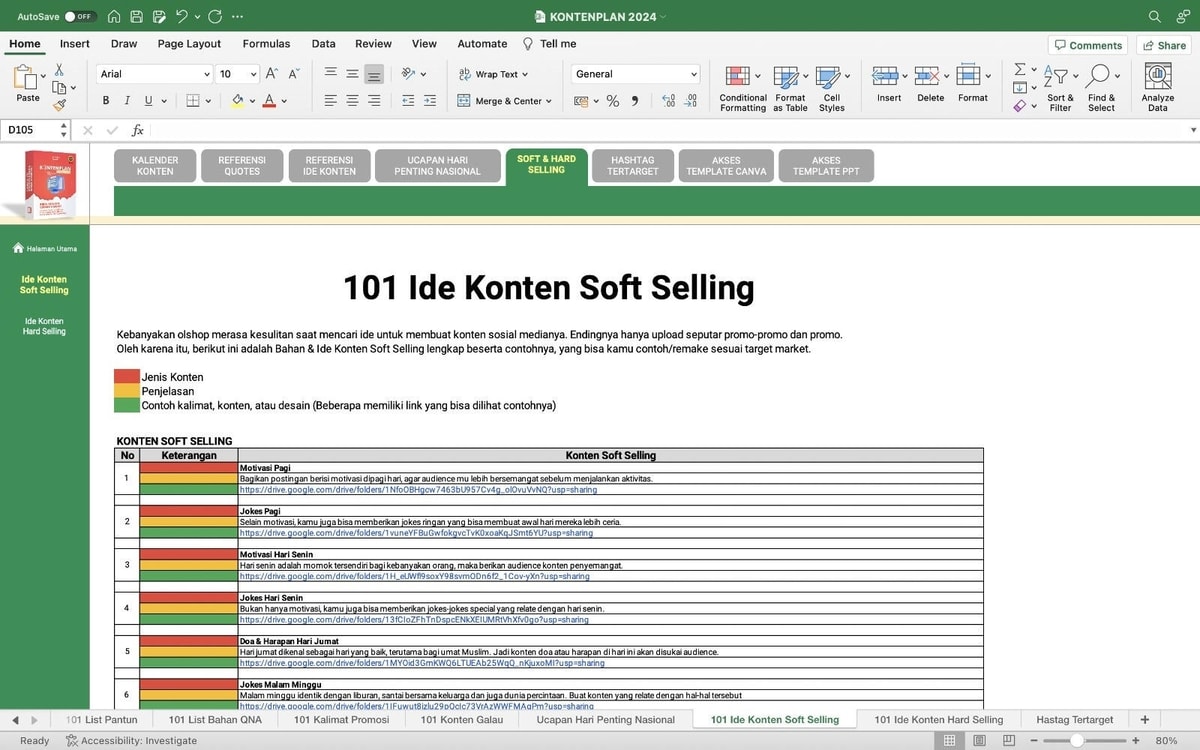Click the Format Painter brush icon

59,104
